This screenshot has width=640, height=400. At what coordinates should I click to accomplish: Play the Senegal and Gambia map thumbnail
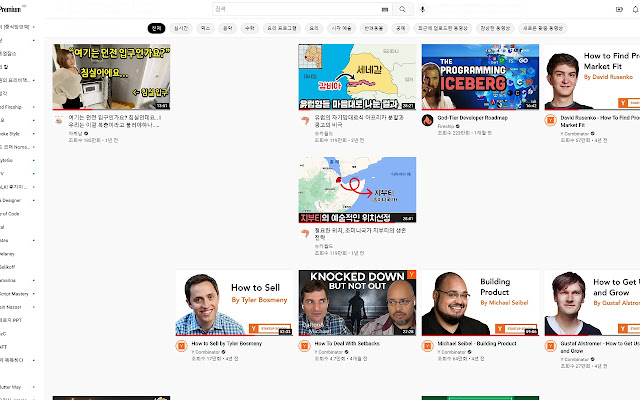pos(357,77)
